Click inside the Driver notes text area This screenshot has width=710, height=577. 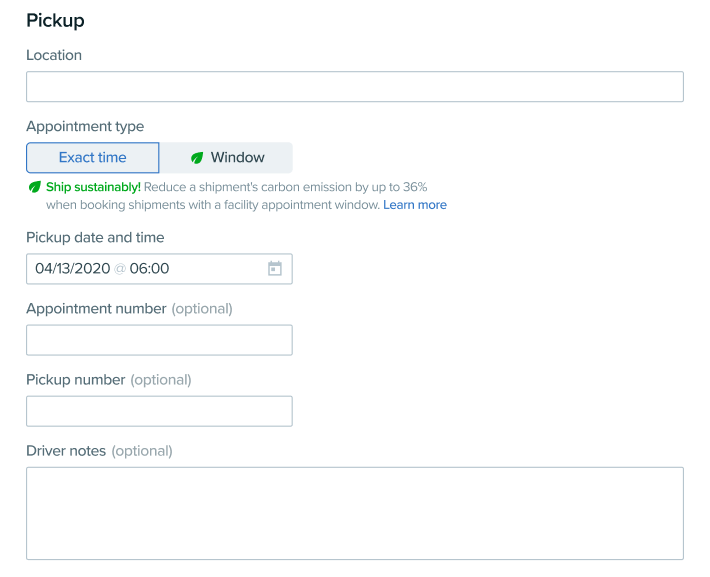pyautogui.click(x=355, y=514)
